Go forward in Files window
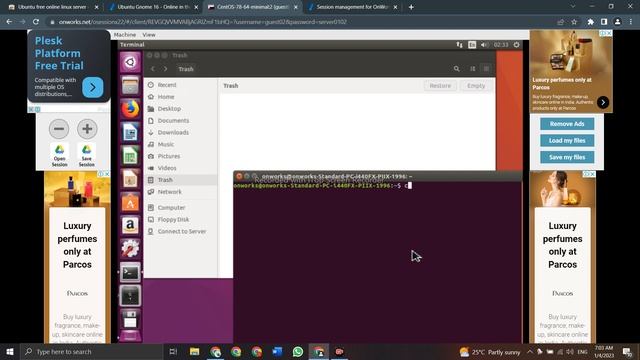Image resolution: width=640 pixels, height=360 pixels. 165,69
